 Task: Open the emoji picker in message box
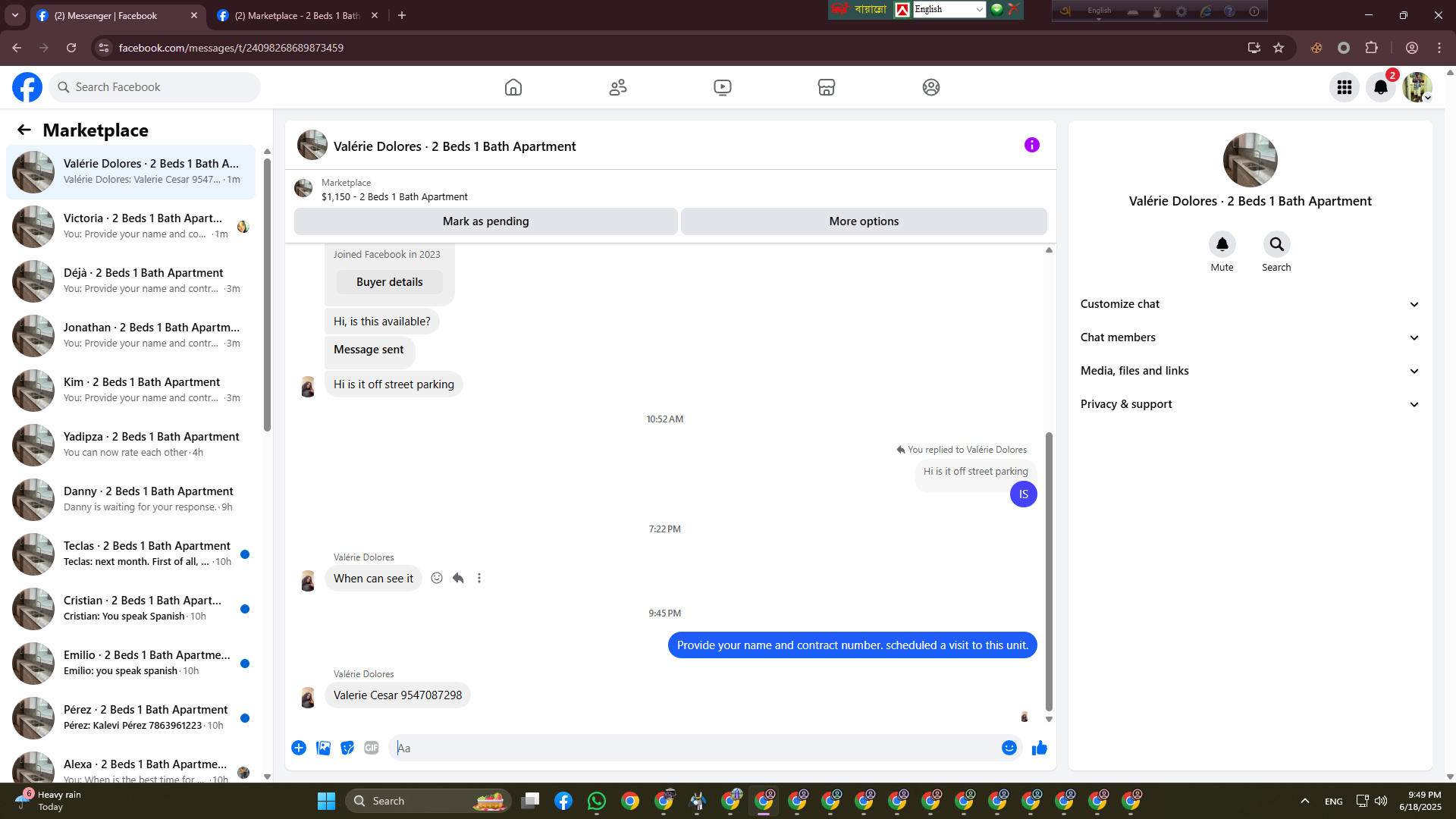(1009, 748)
